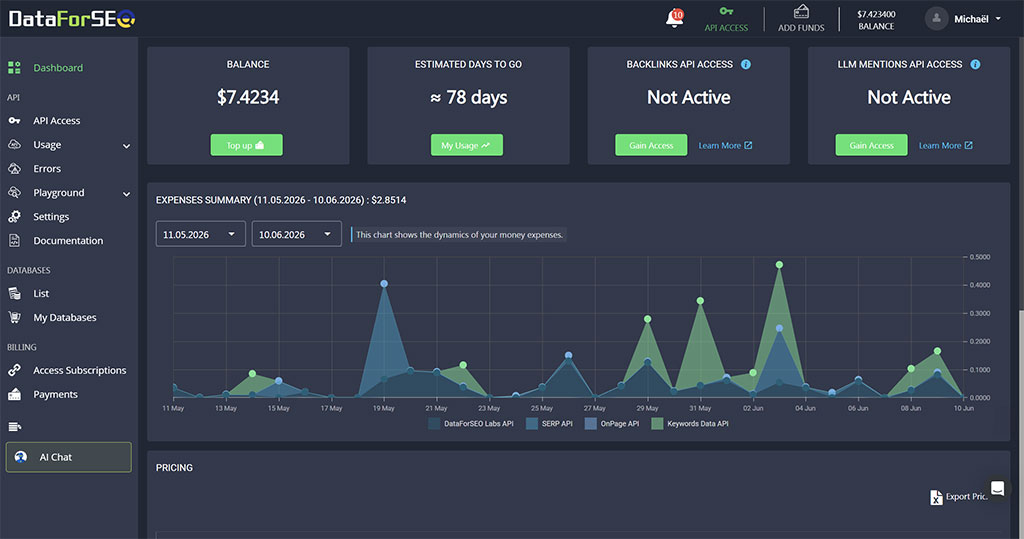Click the Payments icon in sidebar
1024x539 pixels.
tap(14, 394)
